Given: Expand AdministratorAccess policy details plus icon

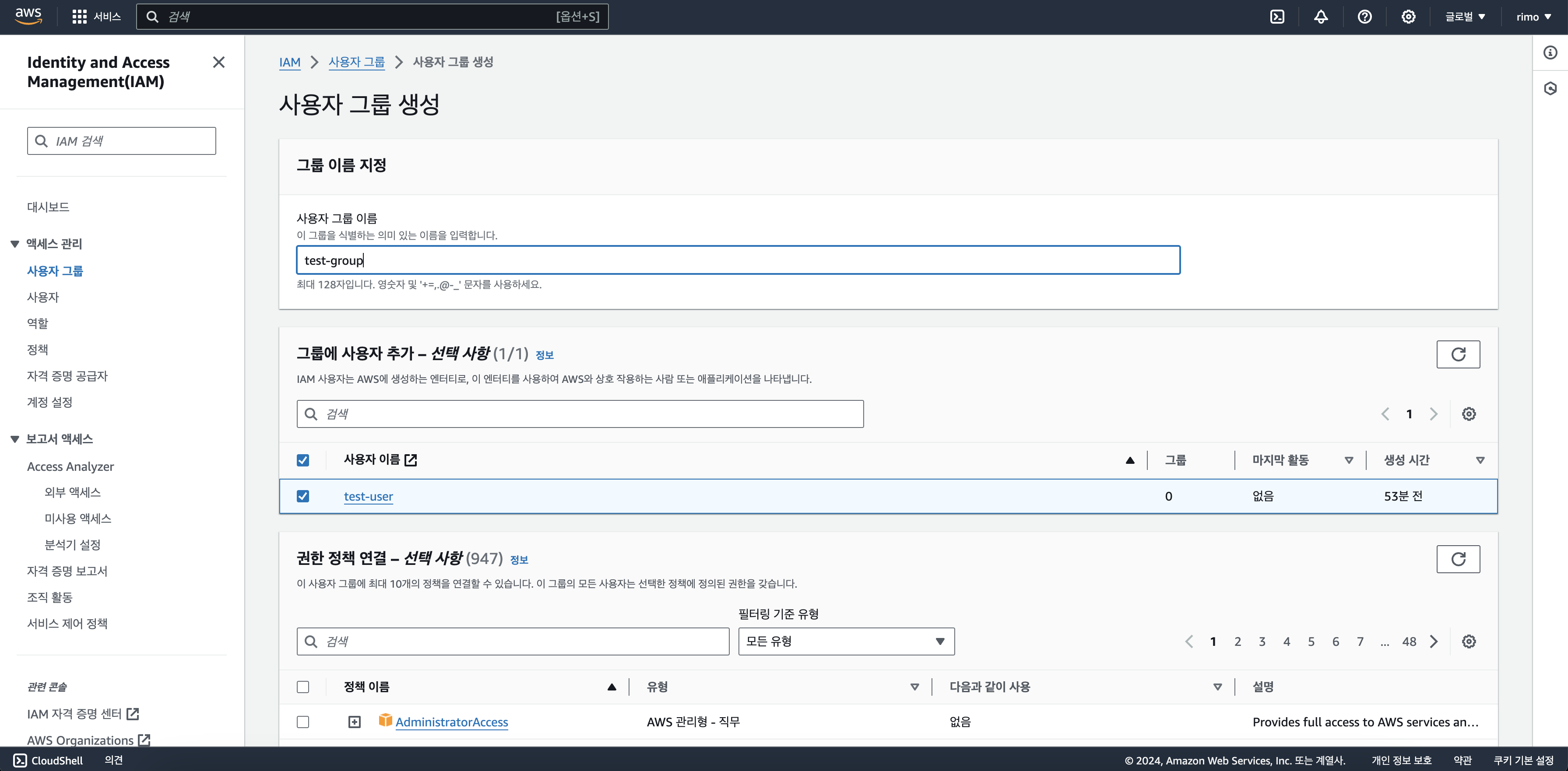Looking at the screenshot, I should pos(354,722).
